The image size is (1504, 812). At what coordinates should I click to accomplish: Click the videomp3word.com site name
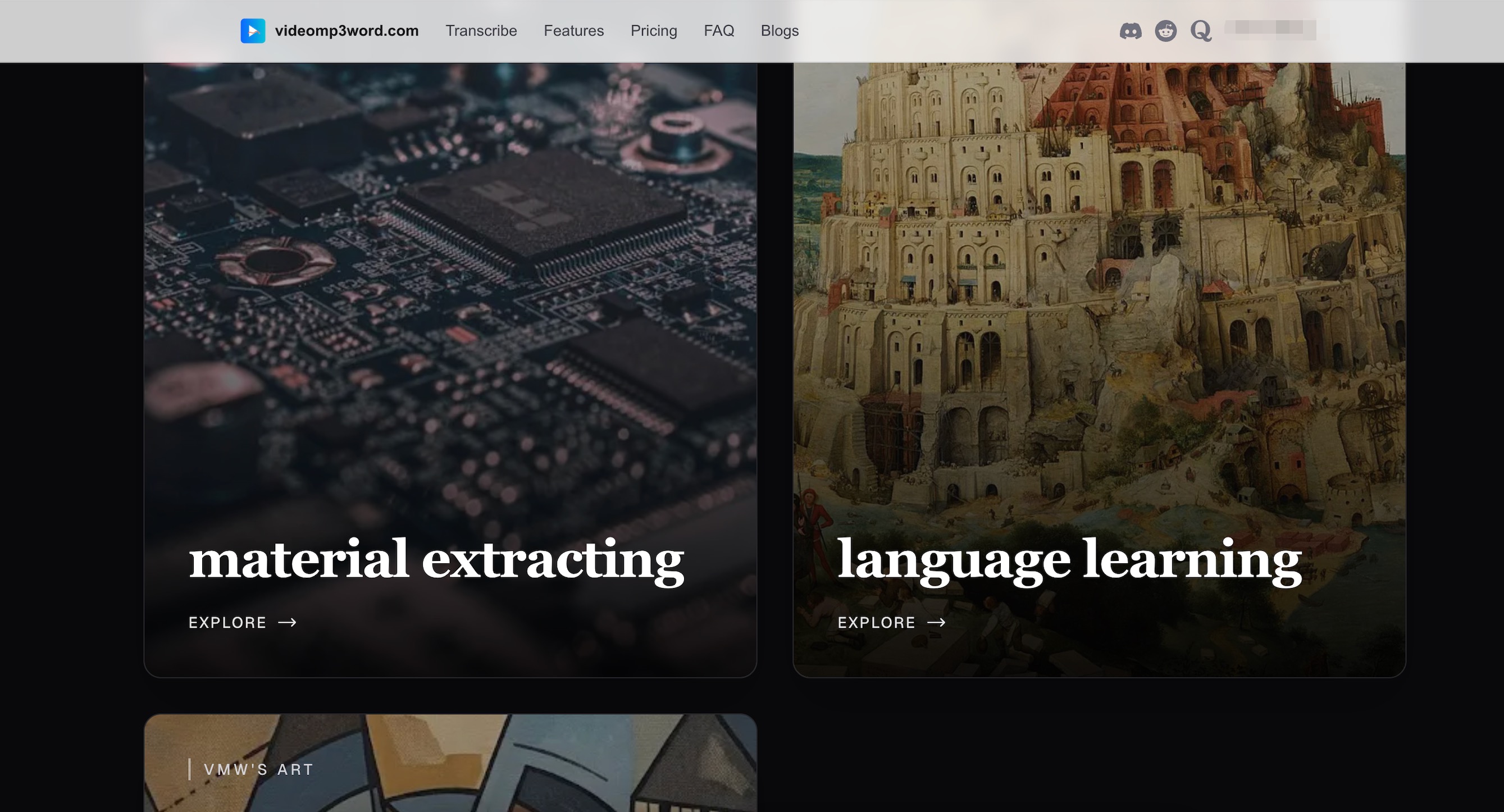point(347,31)
